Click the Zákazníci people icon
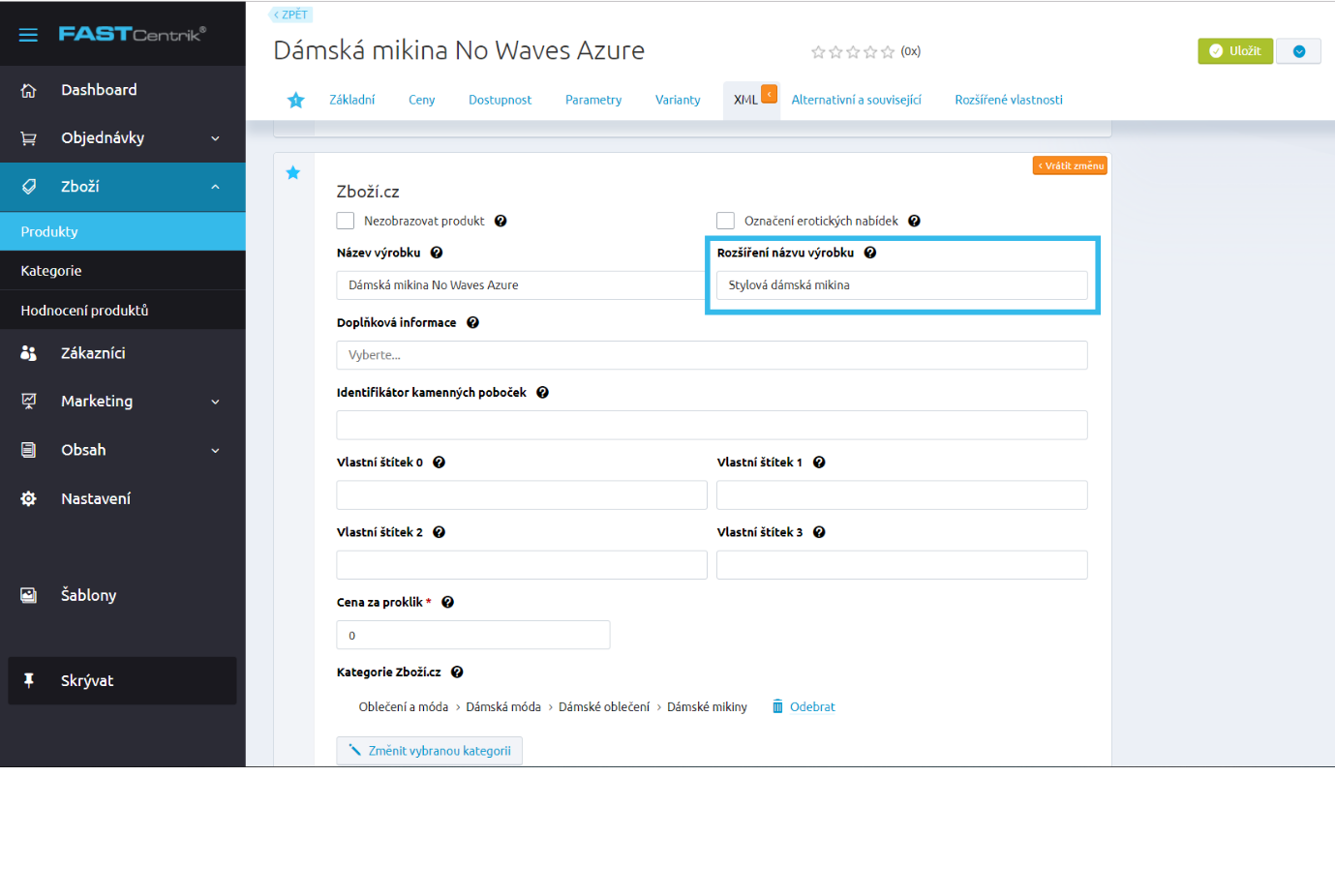 coord(29,353)
